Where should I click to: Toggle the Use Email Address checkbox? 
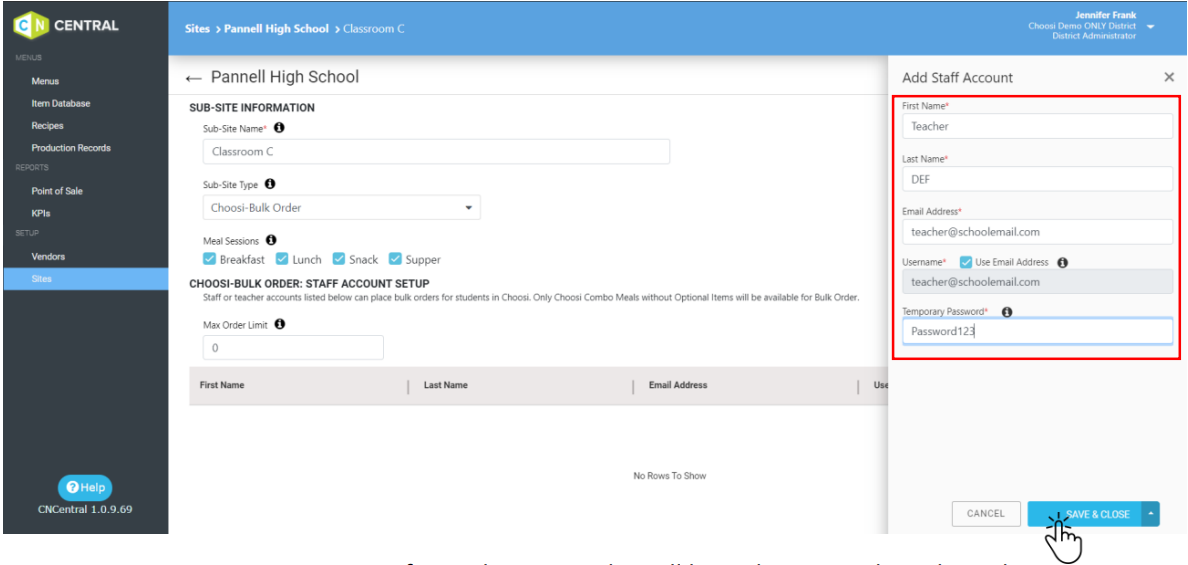[x=965, y=262]
